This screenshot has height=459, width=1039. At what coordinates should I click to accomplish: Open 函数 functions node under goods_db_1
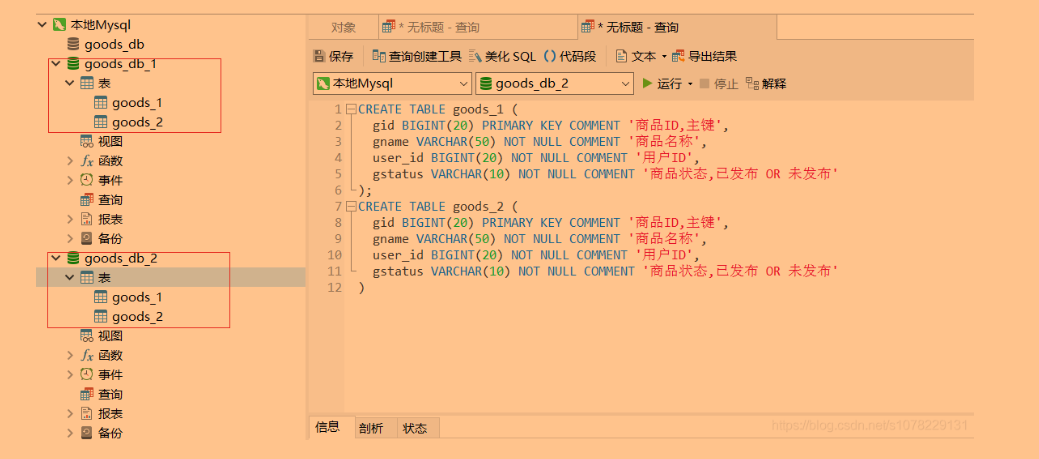click(101, 161)
